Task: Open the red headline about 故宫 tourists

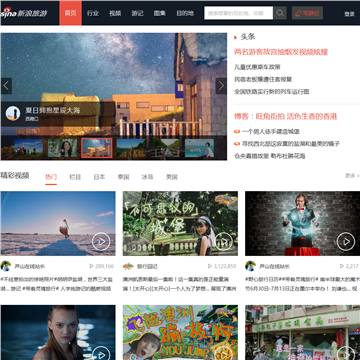Action: pos(281,52)
